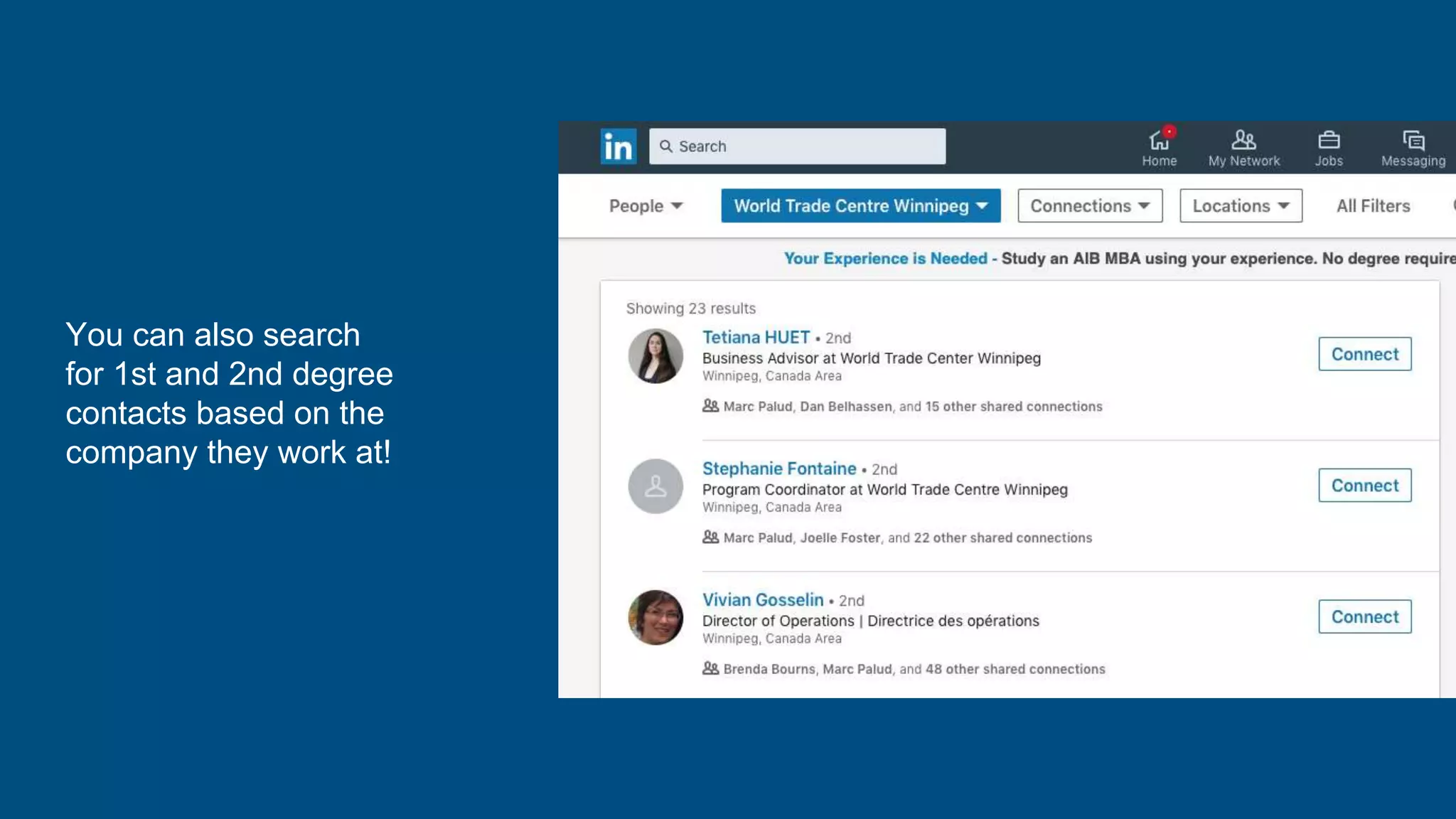Click 'Program Coordinator at World Trade Centre Winnipeg'

[885, 490]
